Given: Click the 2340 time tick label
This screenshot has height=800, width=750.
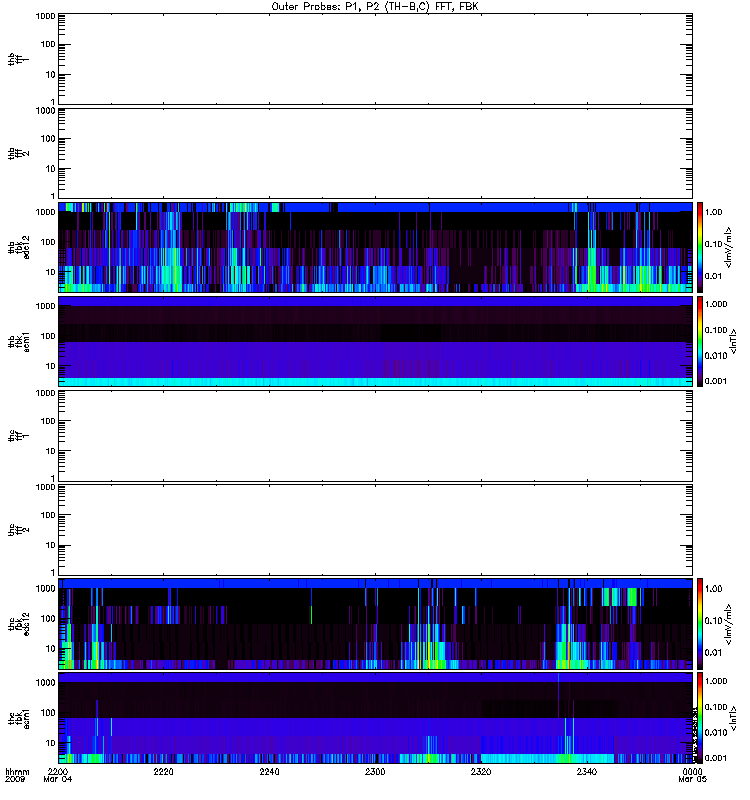Looking at the screenshot, I should click(x=587, y=771).
